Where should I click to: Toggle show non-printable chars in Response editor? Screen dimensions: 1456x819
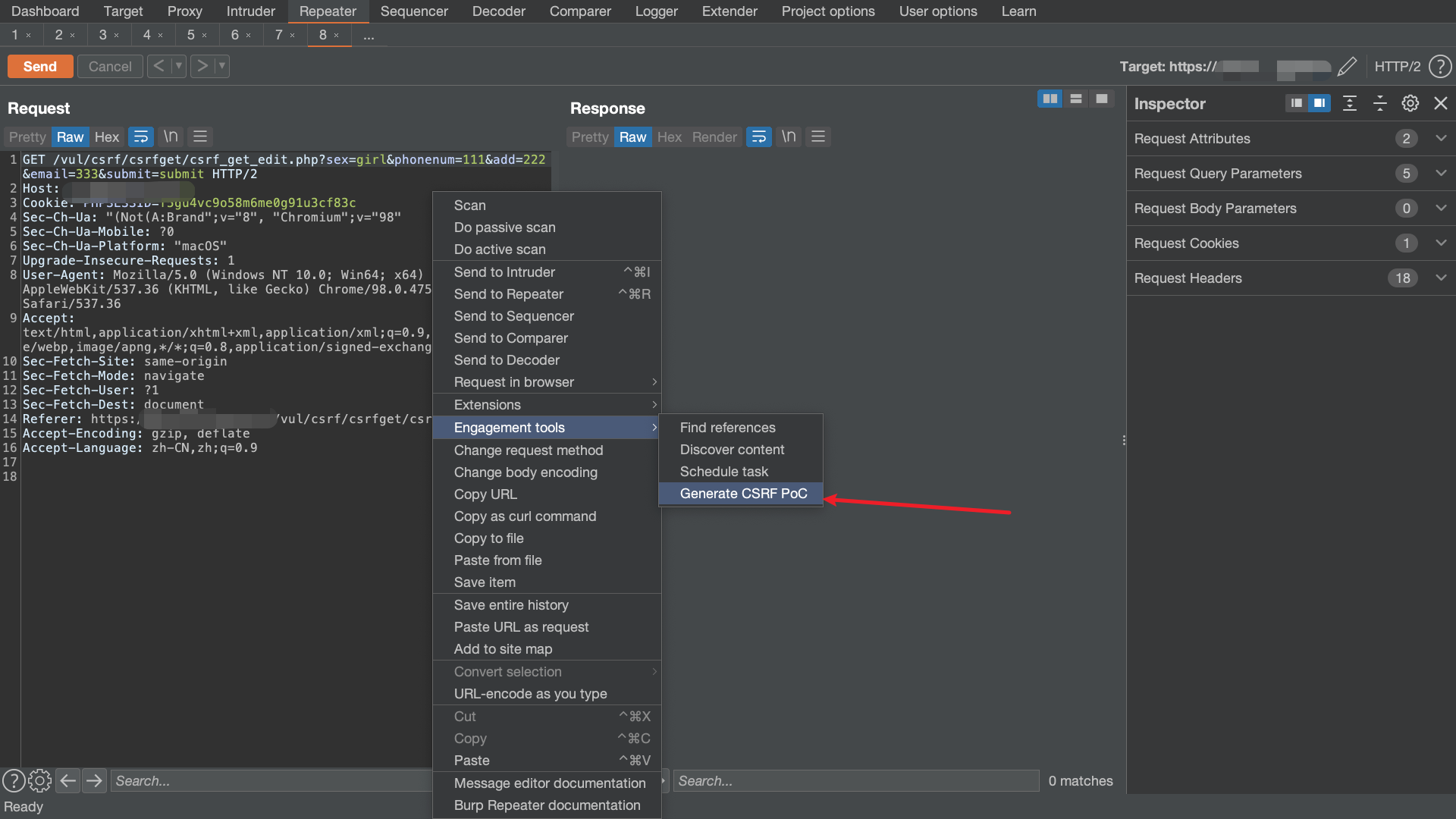[789, 136]
